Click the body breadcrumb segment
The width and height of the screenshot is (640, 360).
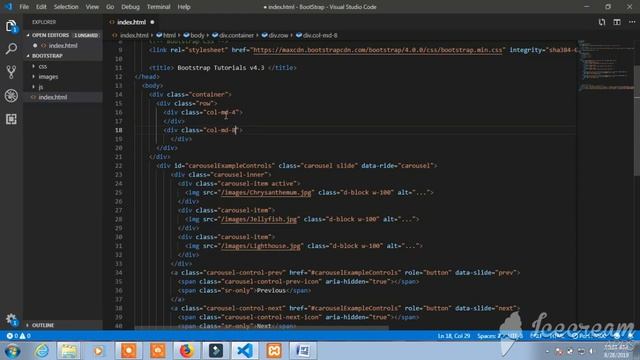point(194,36)
